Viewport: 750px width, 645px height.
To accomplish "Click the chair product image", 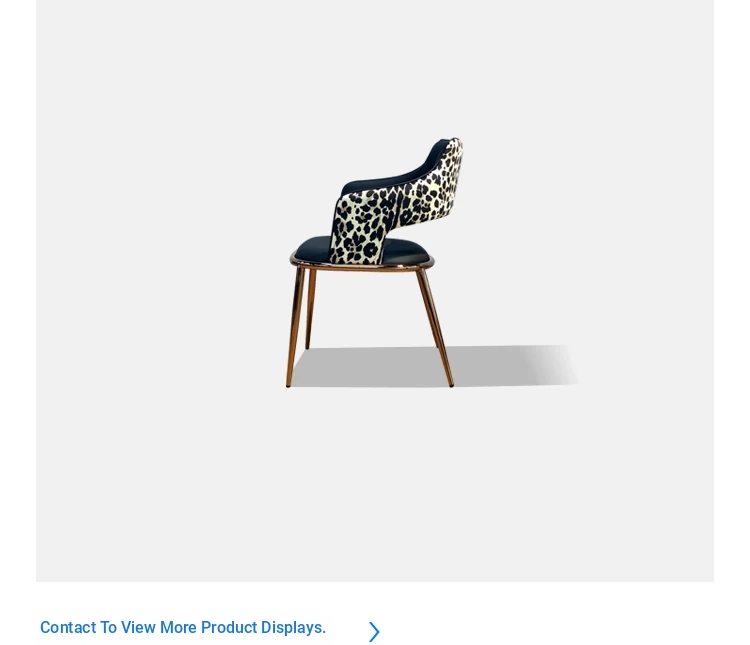I will coord(375,291).
